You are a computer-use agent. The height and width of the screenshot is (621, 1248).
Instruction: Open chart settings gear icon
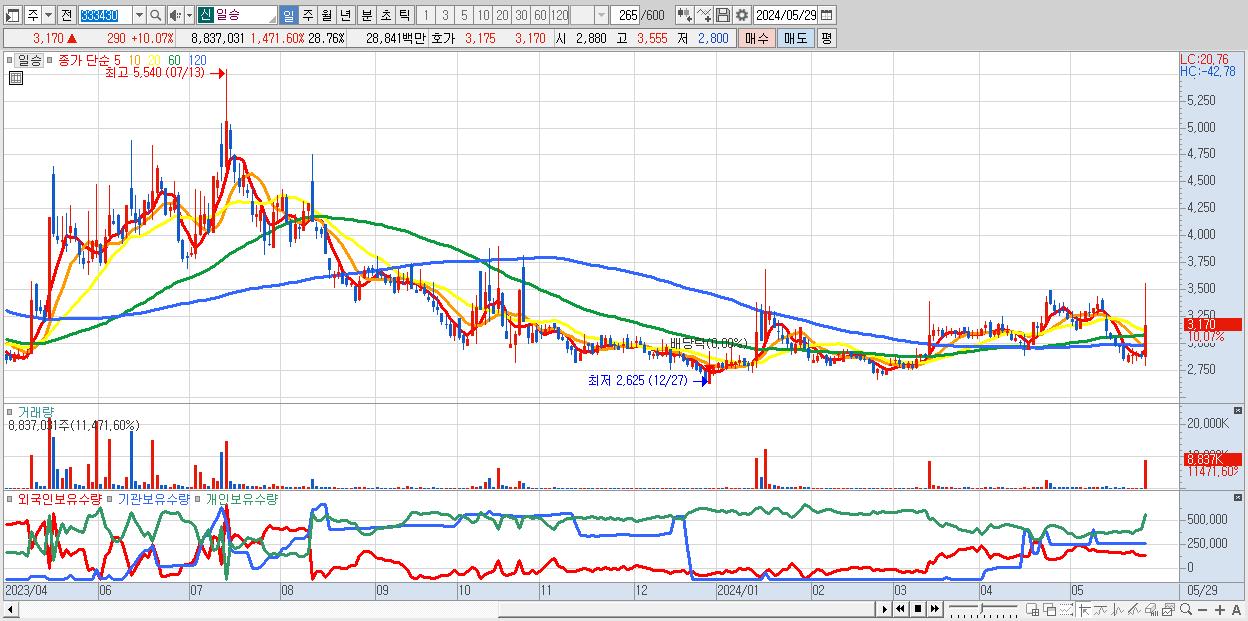tap(742, 15)
